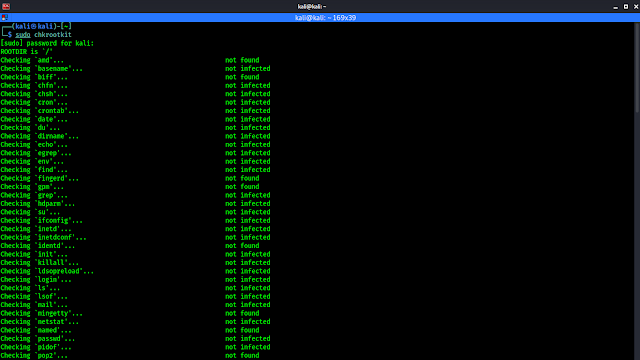640x360 pixels.
Task: Click 'not found' result for amd
Action: click(x=242, y=60)
